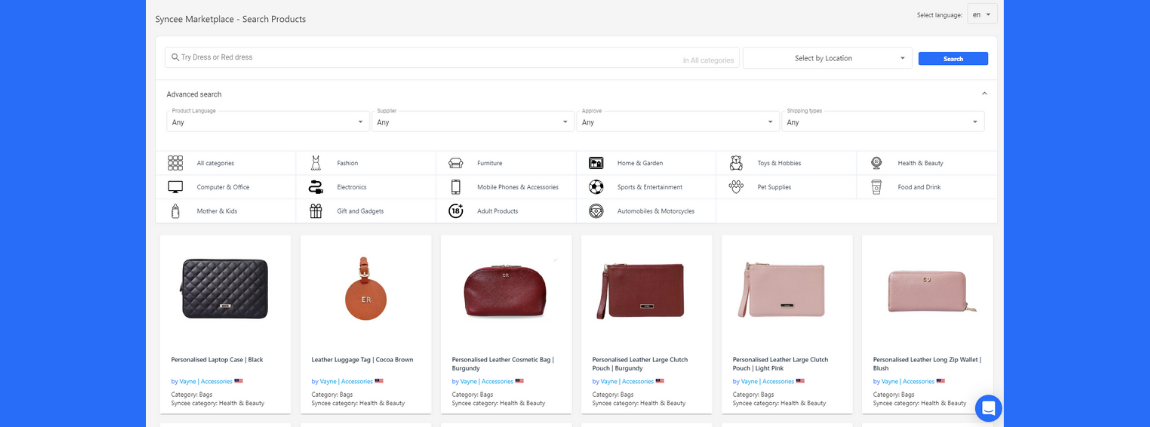Viewport: 1150px width, 427px height.
Task: Click the All categories grid icon
Action: 176,163
